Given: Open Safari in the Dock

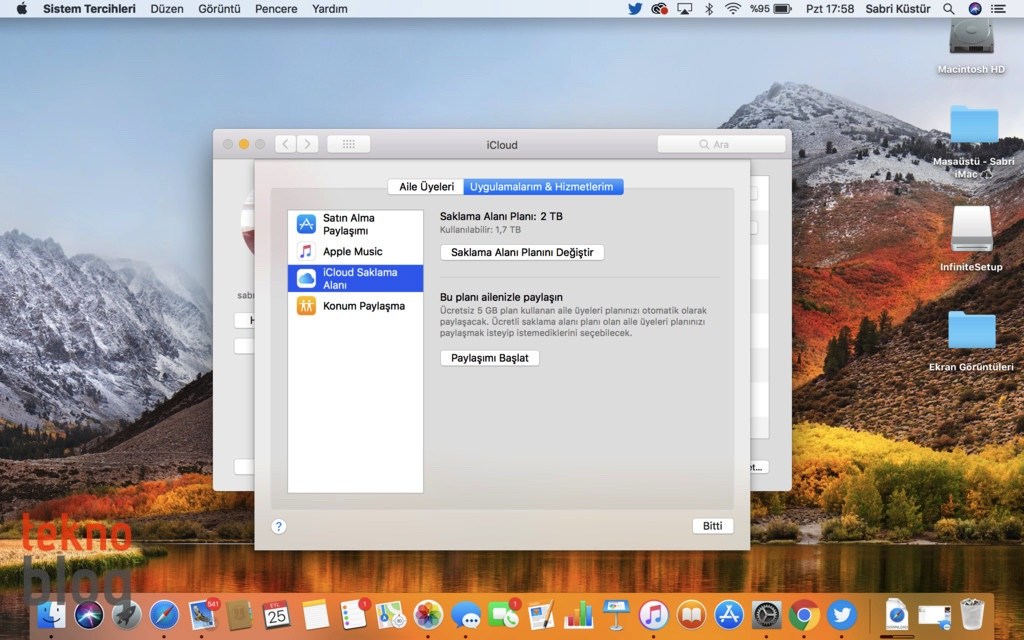Looking at the screenshot, I should (164, 615).
